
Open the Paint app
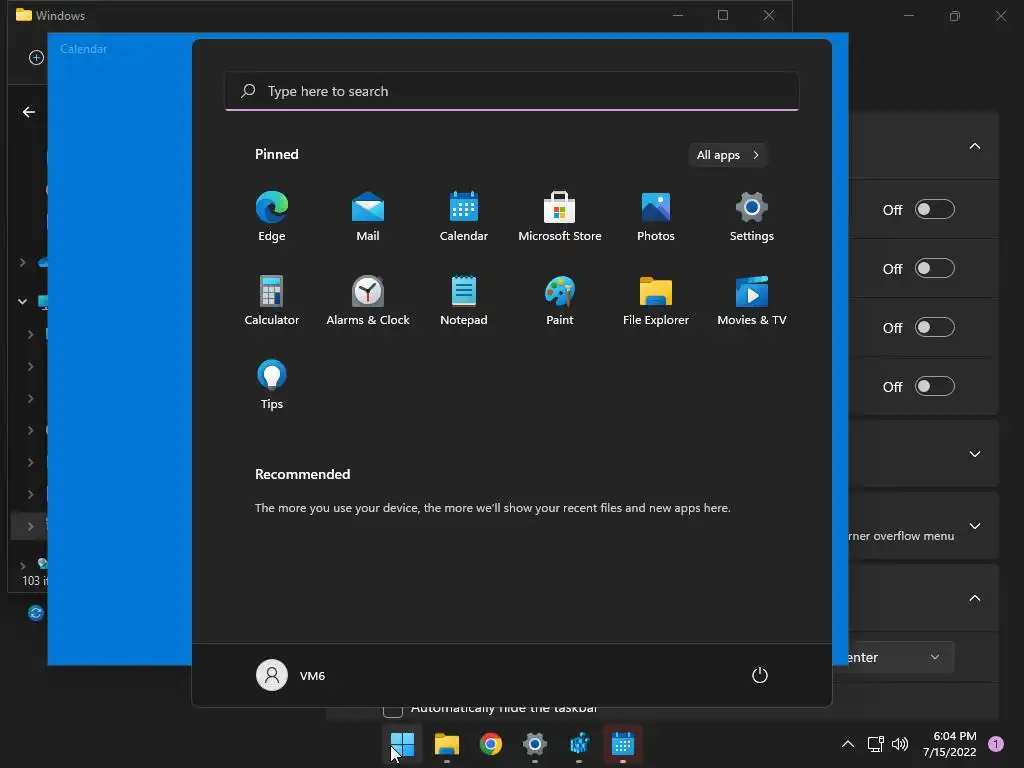coord(560,301)
